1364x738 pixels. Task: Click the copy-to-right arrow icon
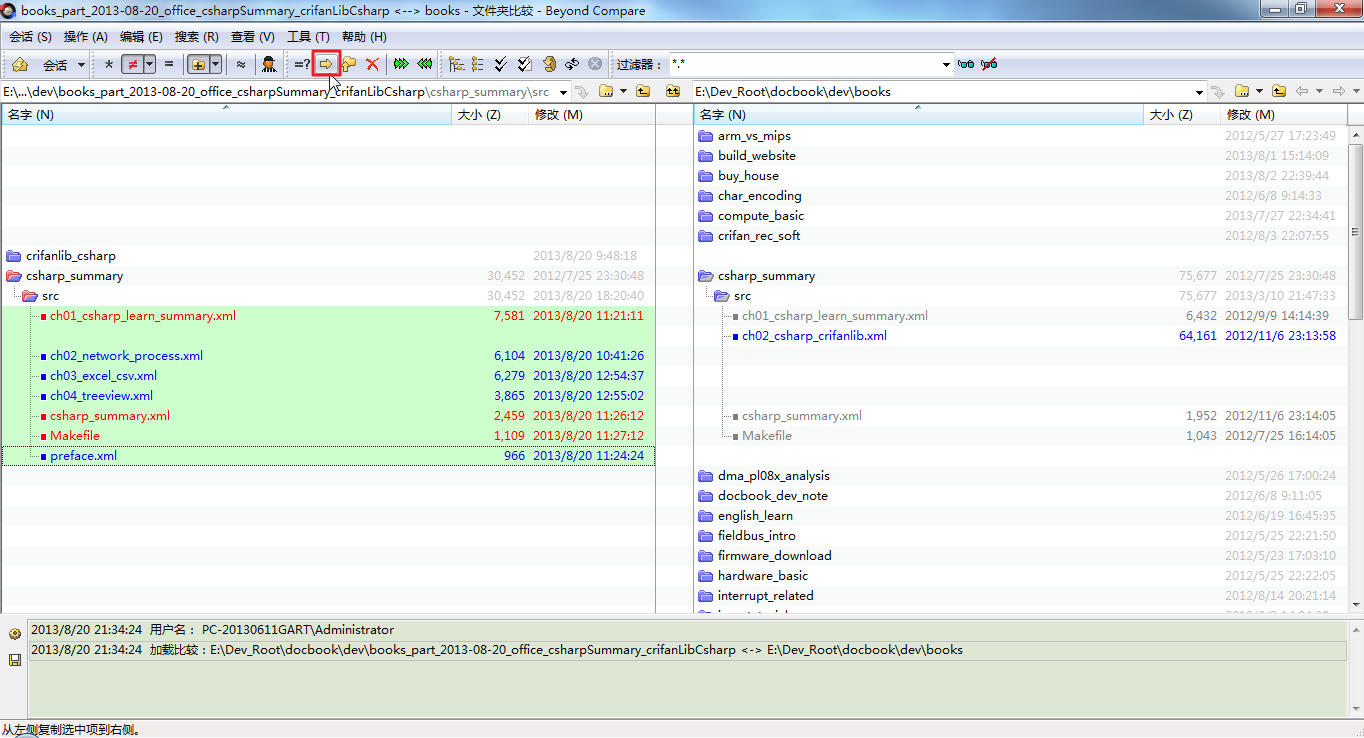(x=326, y=65)
